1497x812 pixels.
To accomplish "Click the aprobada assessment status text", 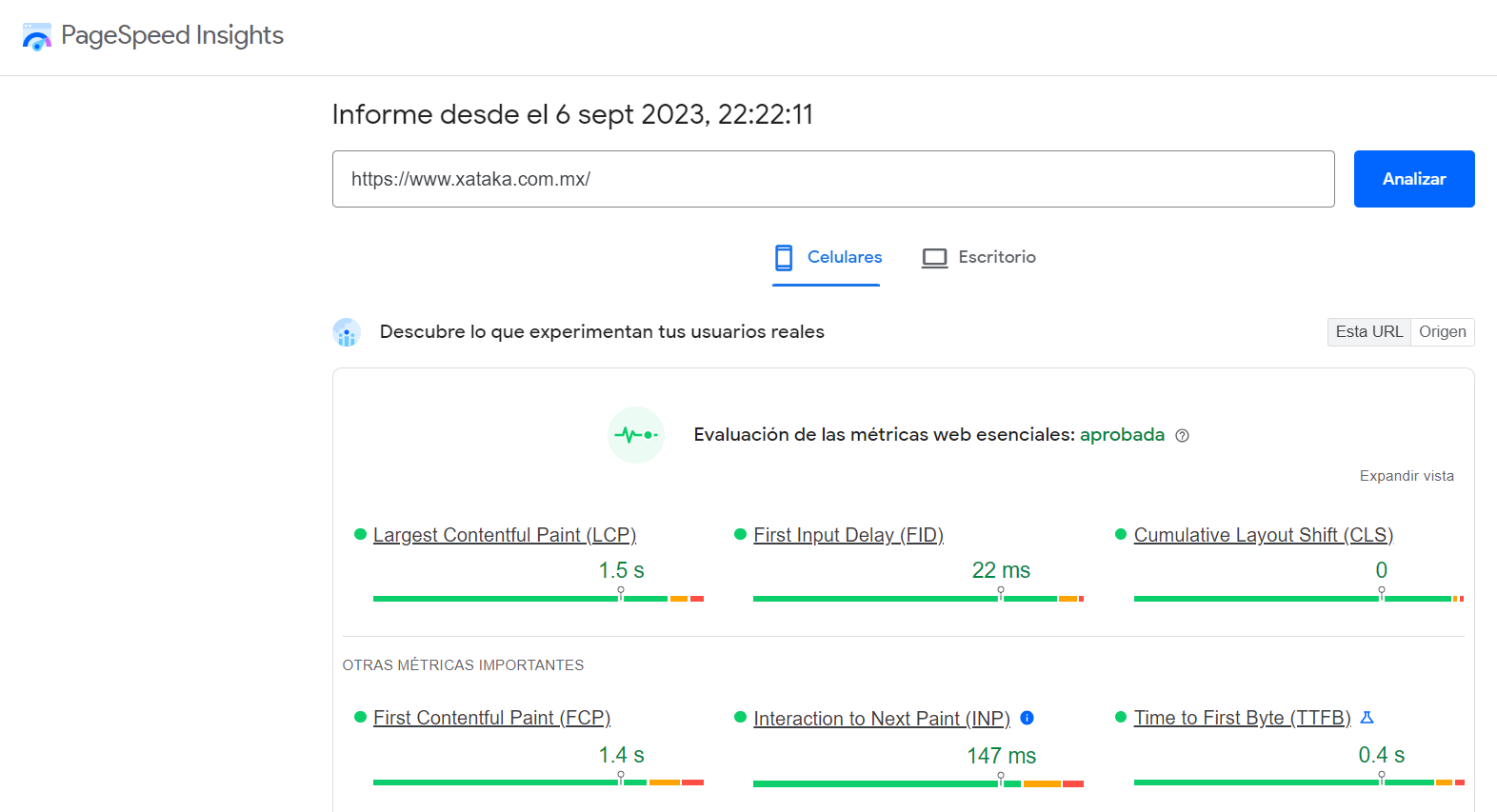I will pyautogui.click(x=1122, y=435).
